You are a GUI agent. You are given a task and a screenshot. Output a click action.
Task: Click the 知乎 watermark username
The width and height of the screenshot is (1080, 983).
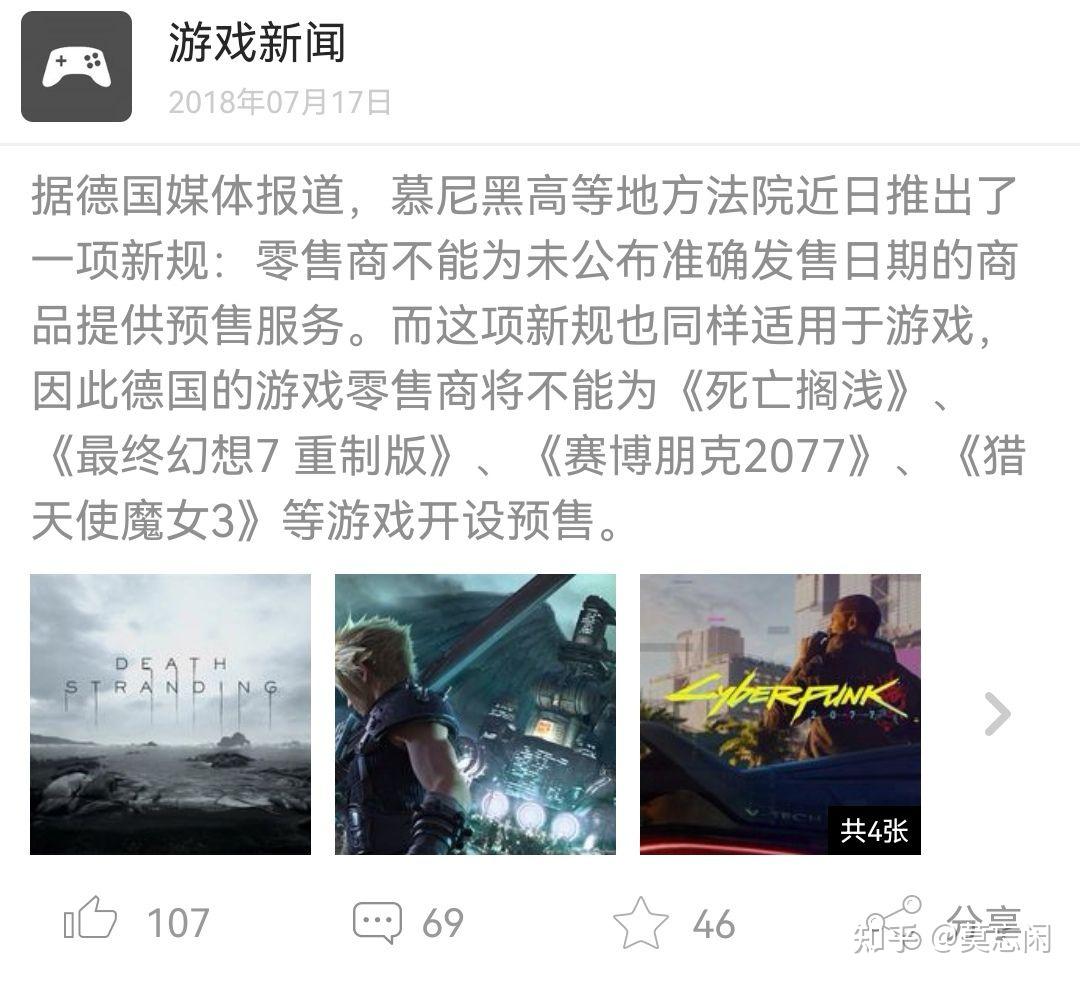952,938
